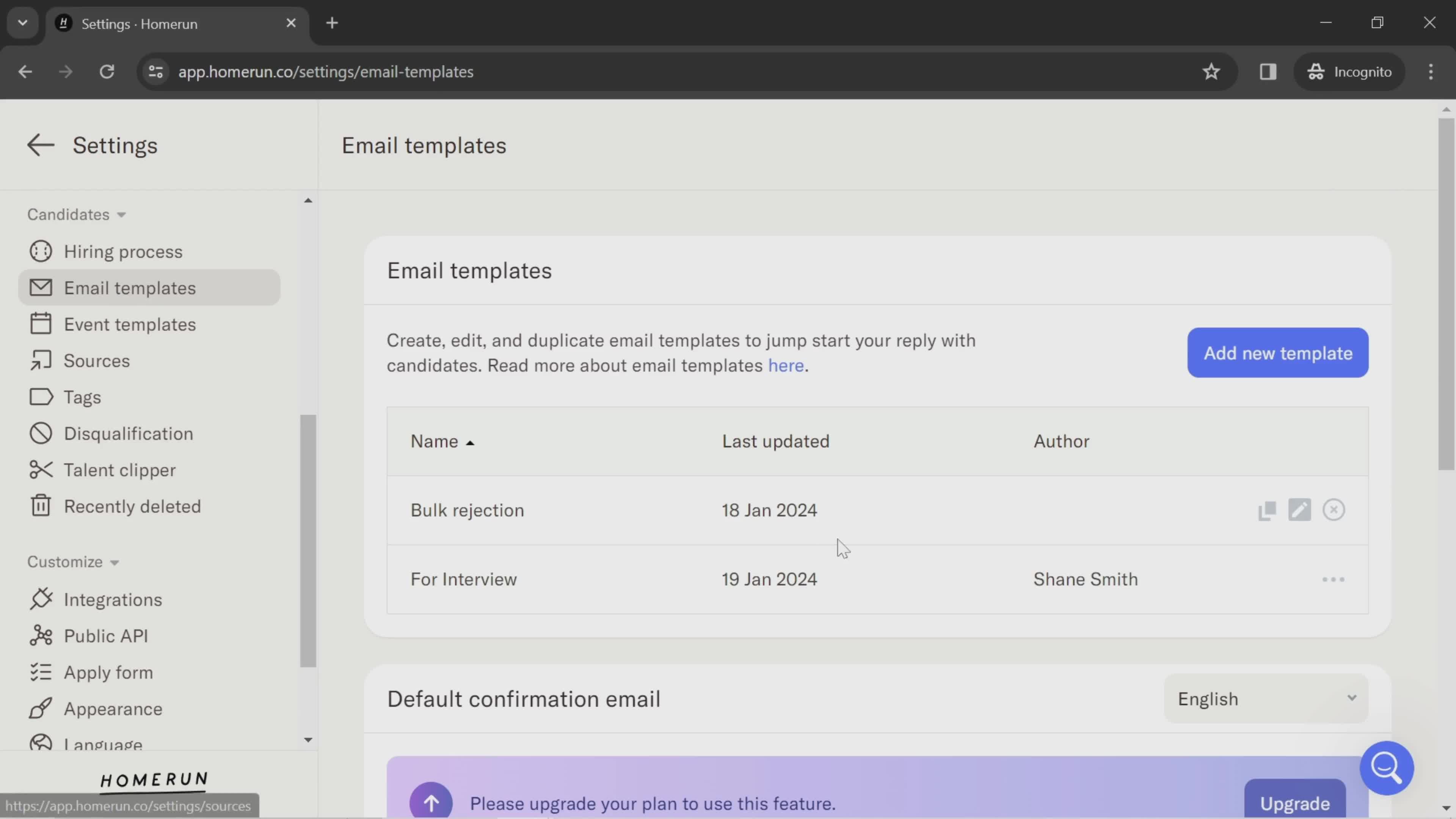Image resolution: width=1456 pixels, height=819 pixels.
Task: Open the help search chat bubble
Action: 1387,768
